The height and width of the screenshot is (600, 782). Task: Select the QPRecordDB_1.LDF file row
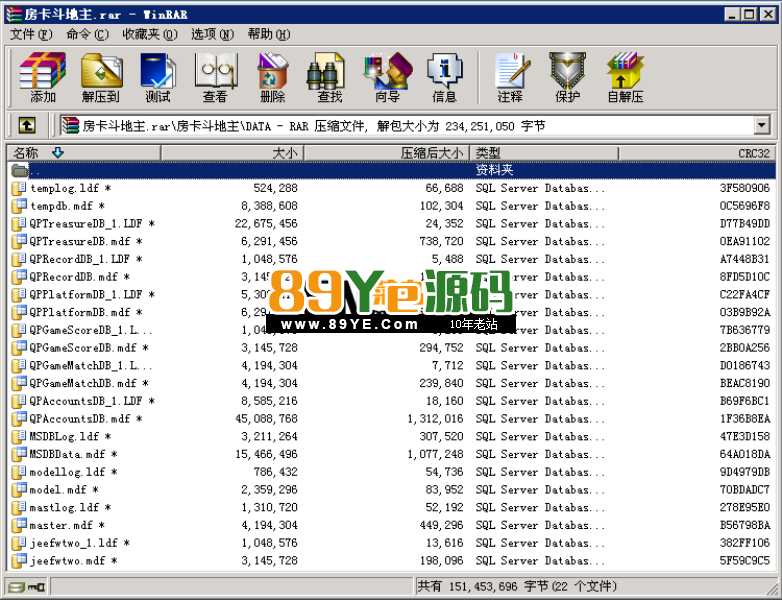click(391, 259)
